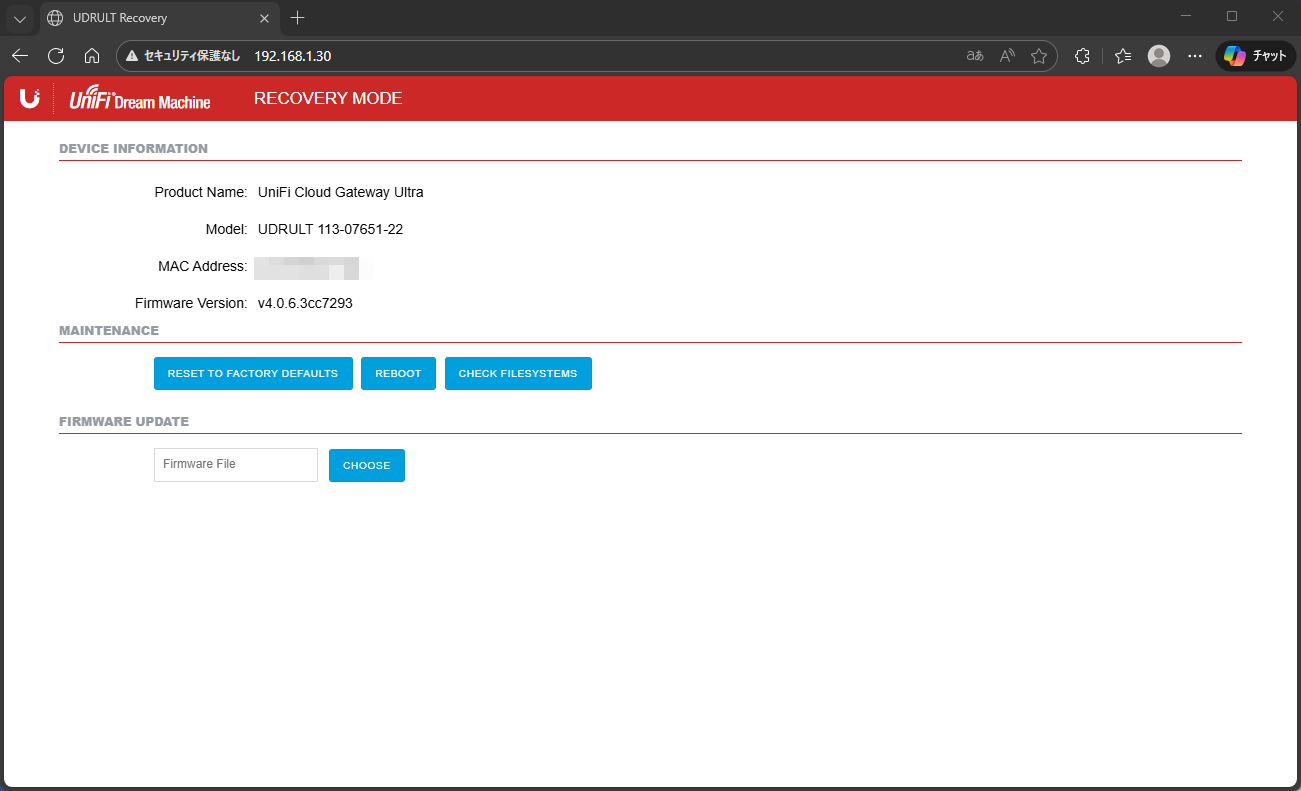The height and width of the screenshot is (791, 1301).
Task: Expand the tab list chevron
Action: point(20,18)
